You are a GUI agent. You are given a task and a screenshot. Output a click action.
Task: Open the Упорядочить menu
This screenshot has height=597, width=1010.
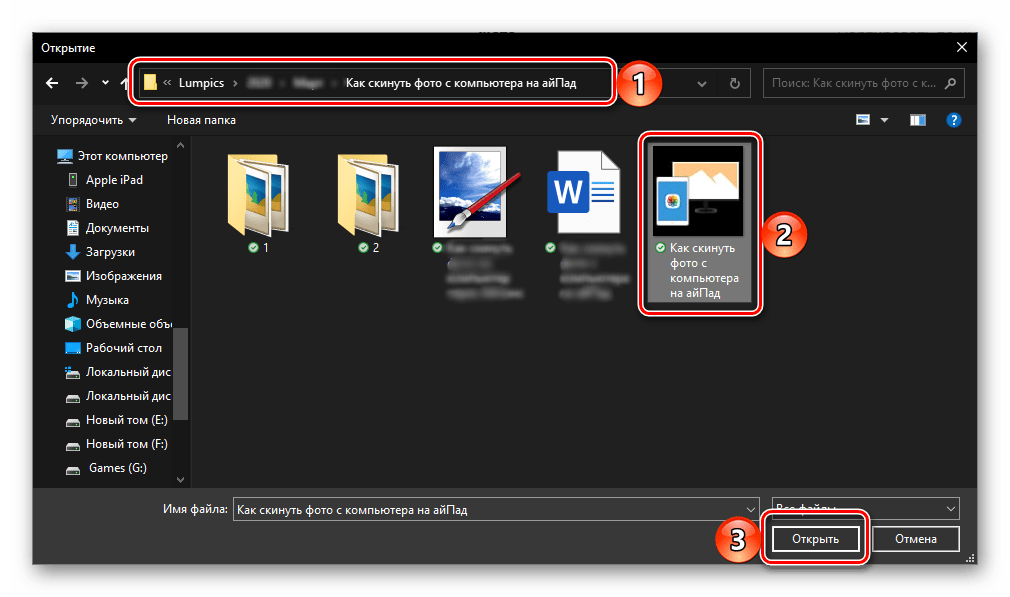coord(93,120)
